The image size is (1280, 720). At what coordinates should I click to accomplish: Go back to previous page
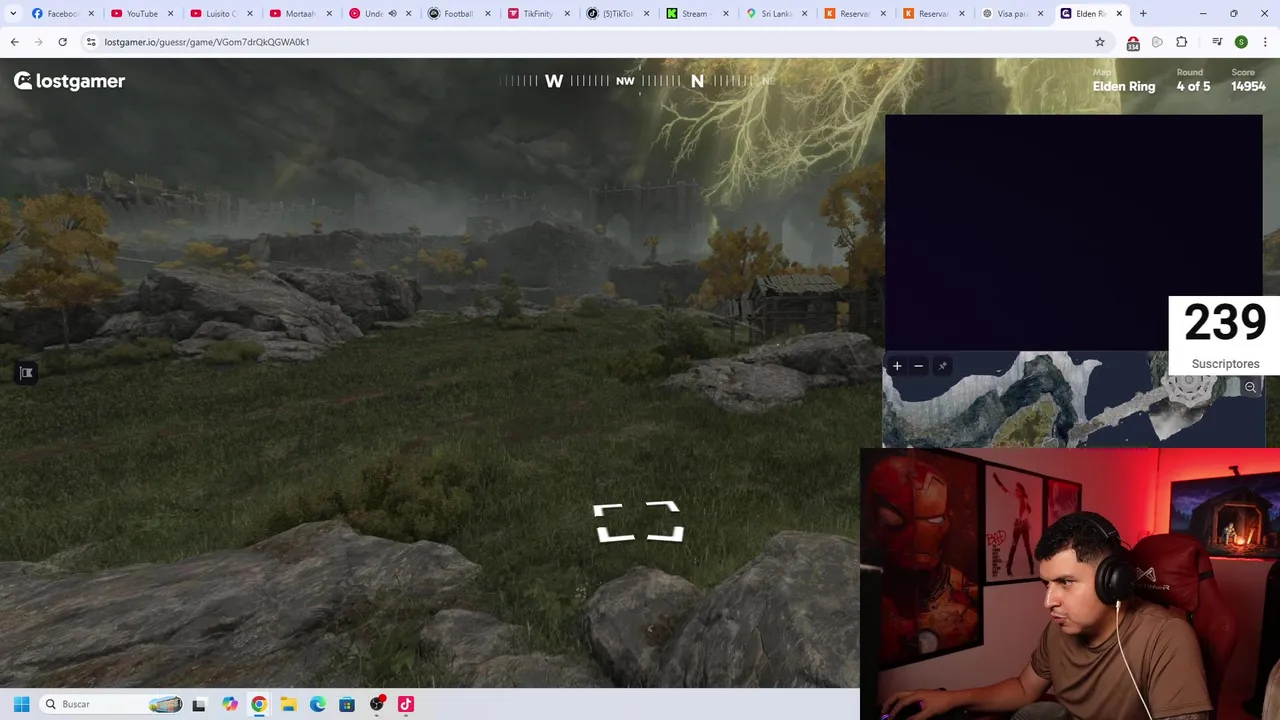click(x=14, y=42)
